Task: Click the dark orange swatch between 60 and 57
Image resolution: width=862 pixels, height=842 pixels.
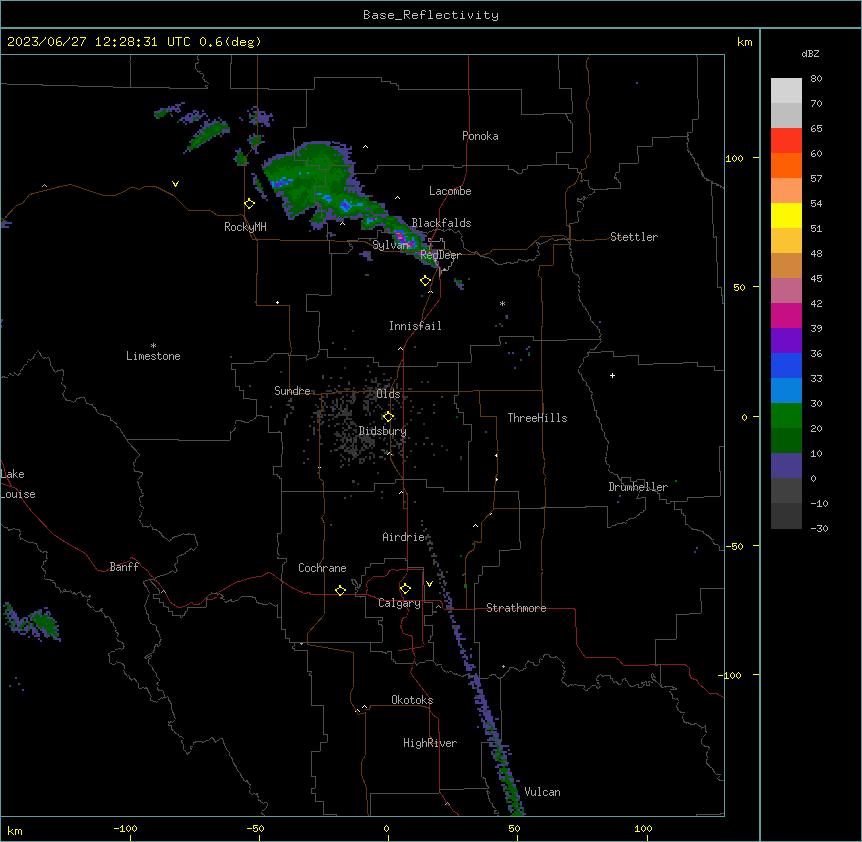Action: point(786,165)
